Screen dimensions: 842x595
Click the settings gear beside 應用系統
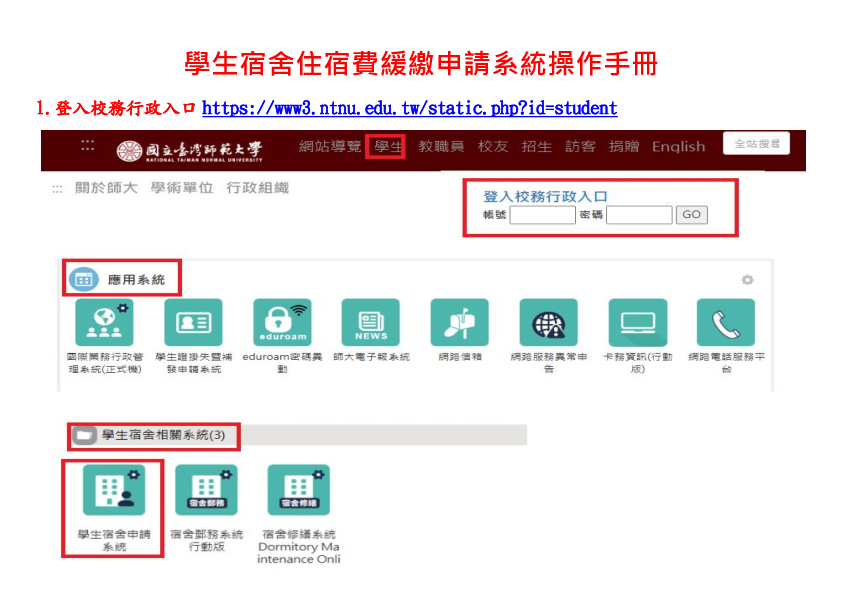747,280
